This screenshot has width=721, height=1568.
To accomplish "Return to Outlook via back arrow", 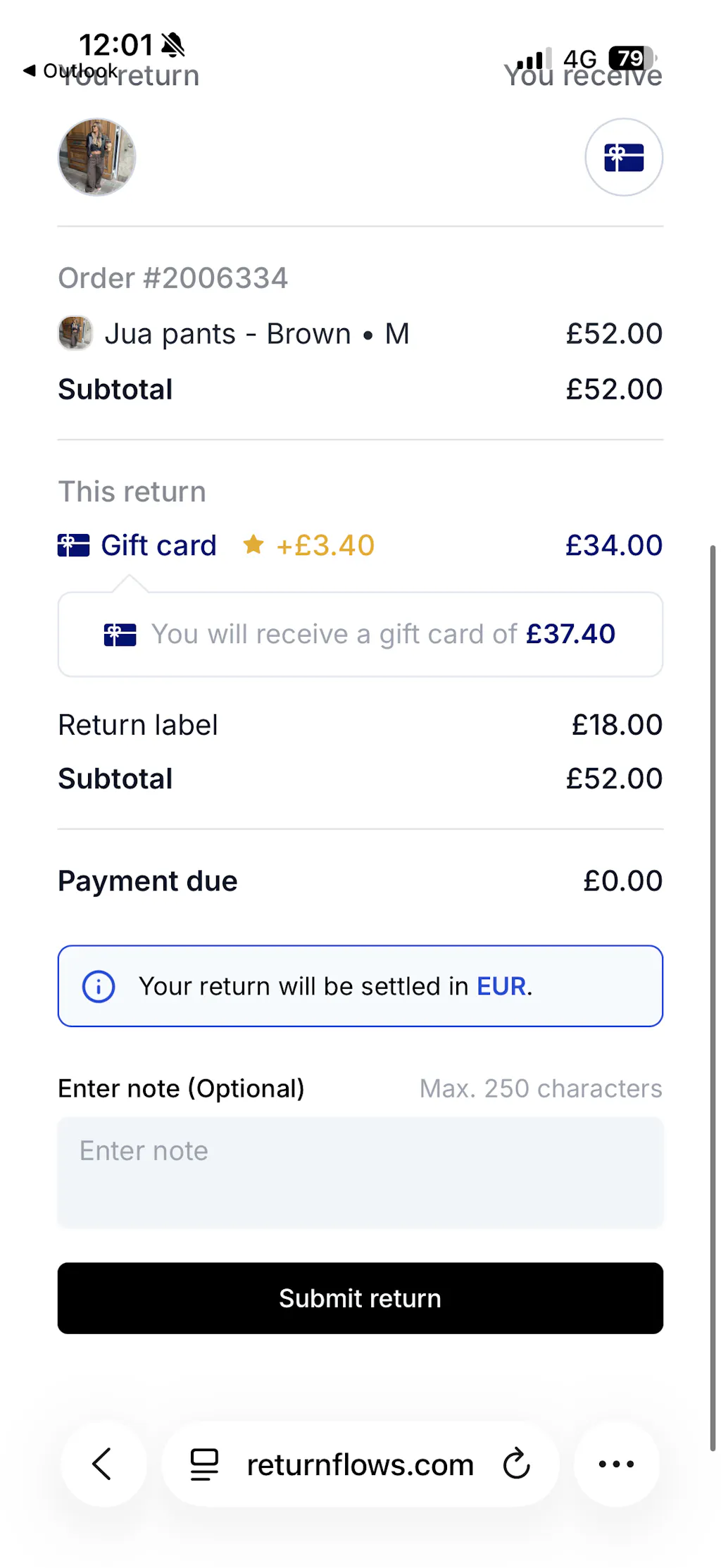I will (30, 70).
